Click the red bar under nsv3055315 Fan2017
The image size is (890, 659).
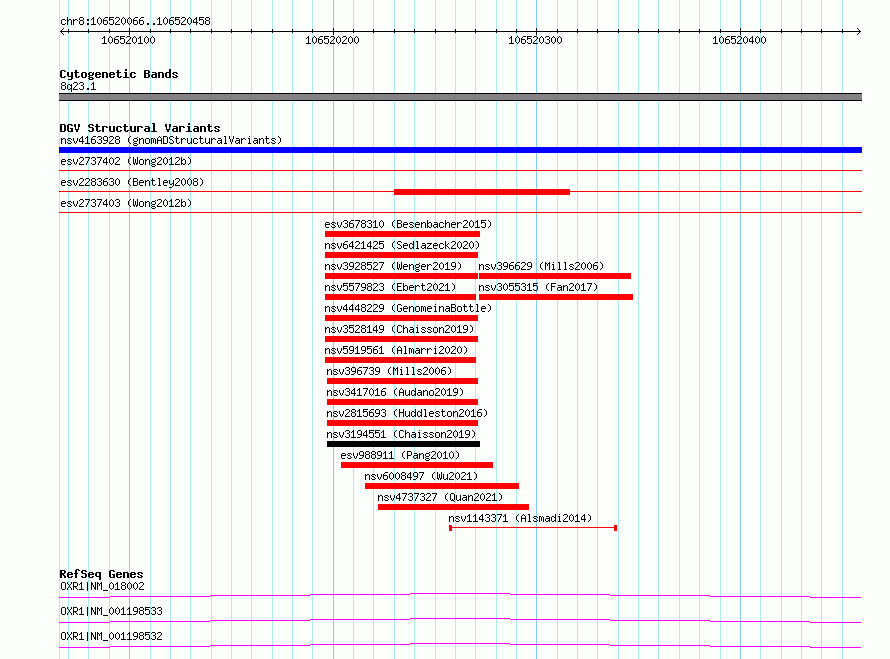tap(556, 297)
